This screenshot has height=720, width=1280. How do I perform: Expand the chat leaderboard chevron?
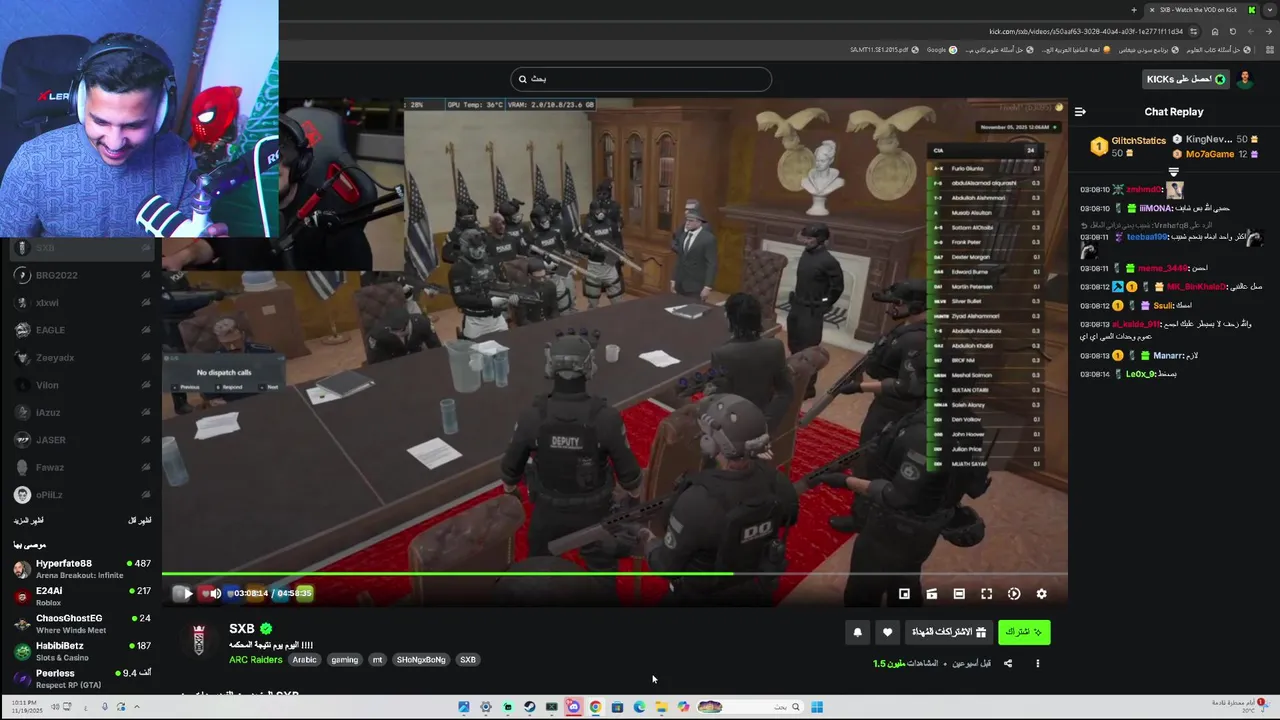coord(1174,172)
